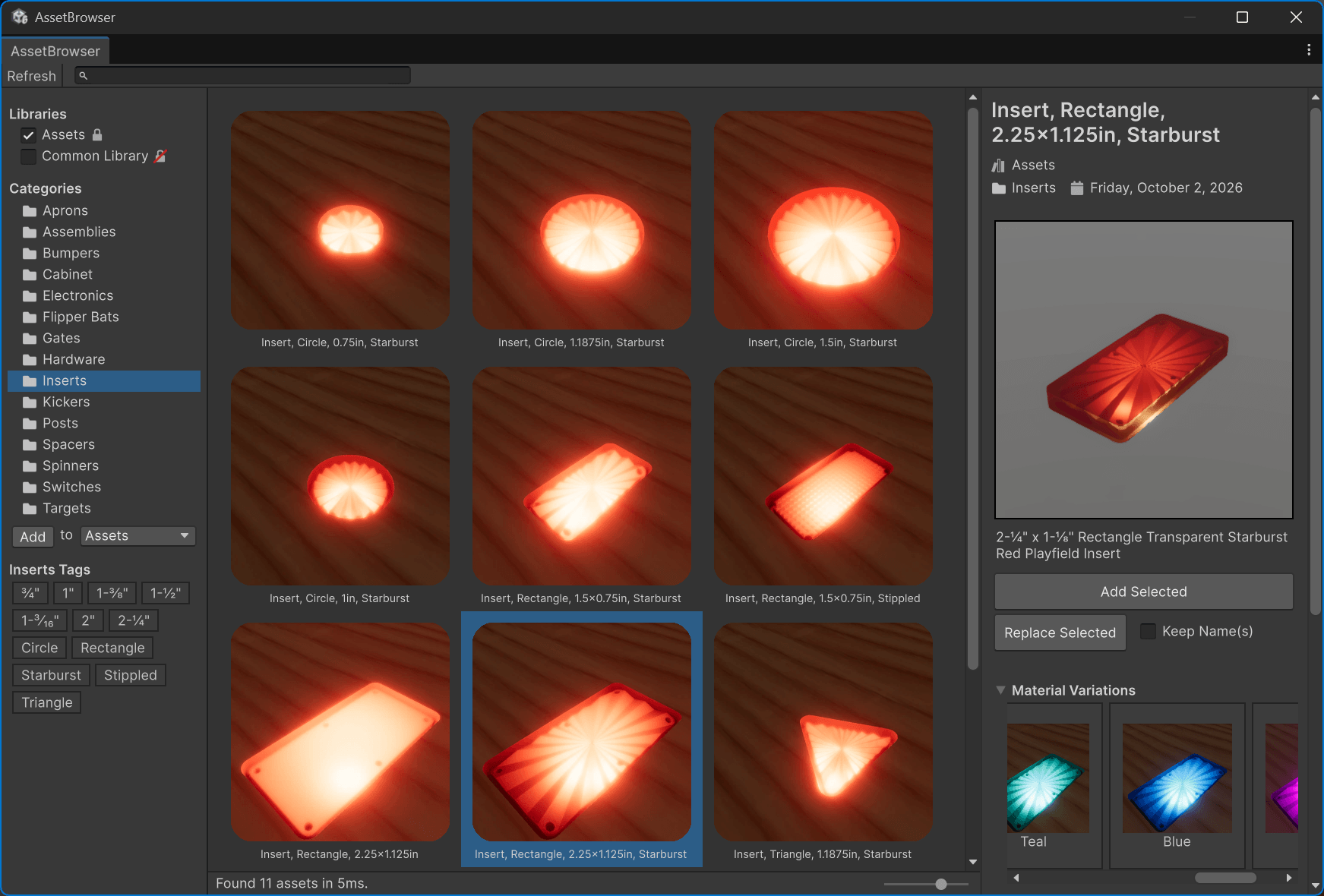The height and width of the screenshot is (896, 1324).
Task: Switch to the AssetBrowser tab
Action: click(x=55, y=51)
